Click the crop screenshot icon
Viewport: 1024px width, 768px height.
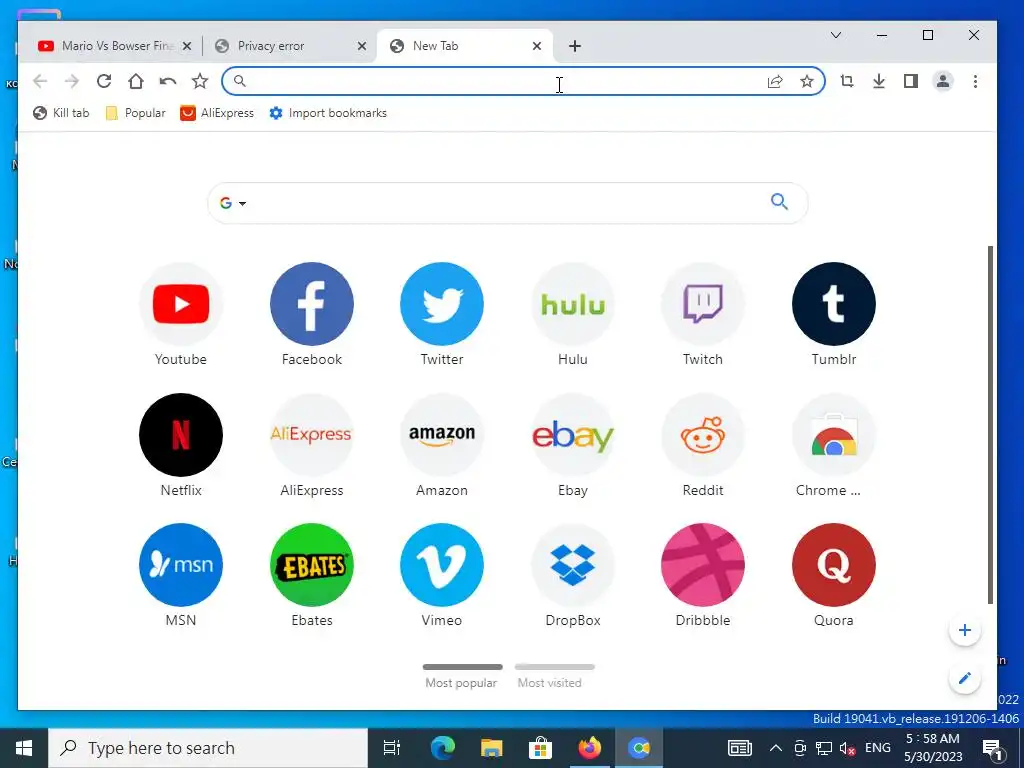847,81
